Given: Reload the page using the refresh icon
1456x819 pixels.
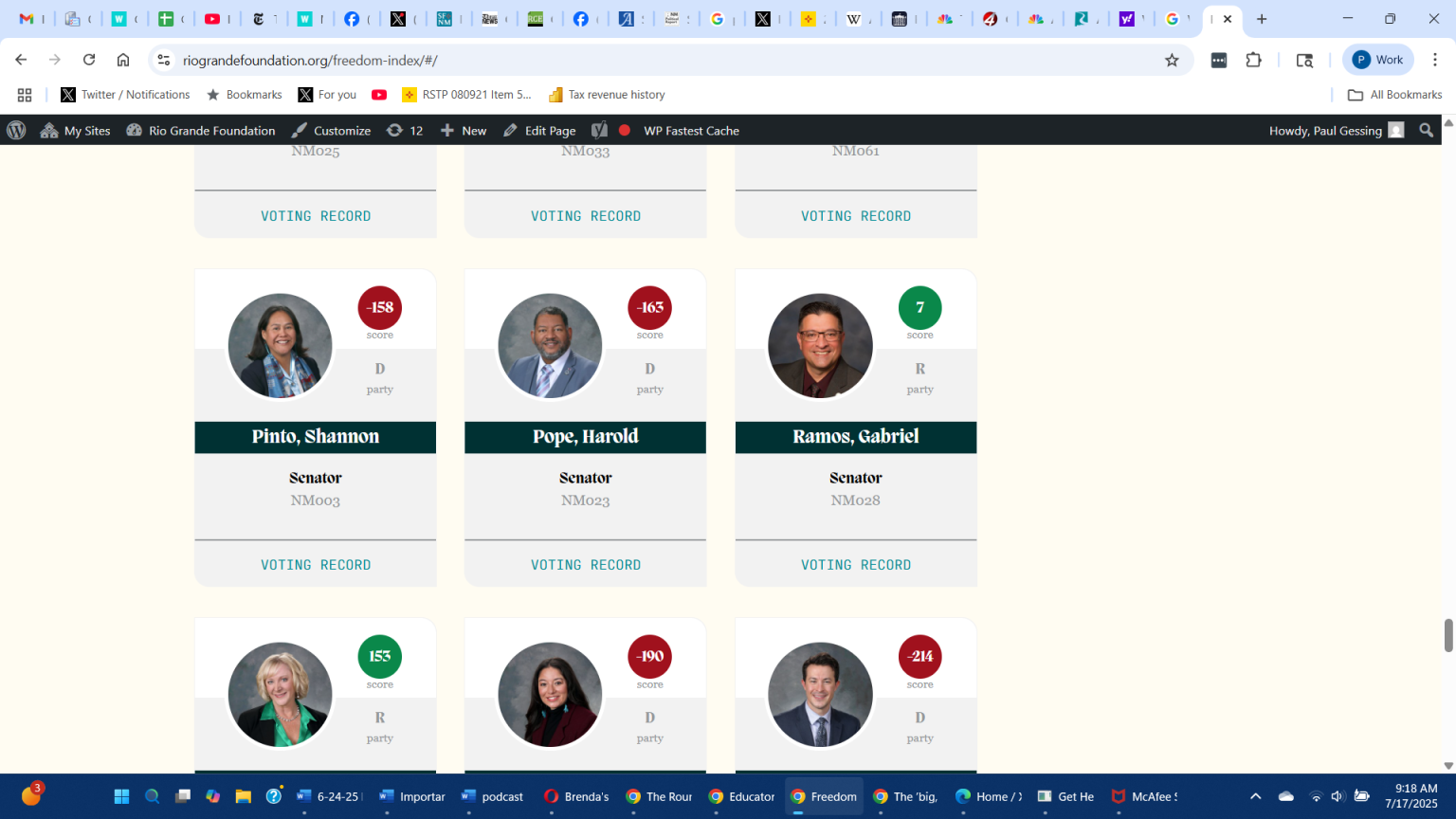Looking at the screenshot, I should click(89, 60).
